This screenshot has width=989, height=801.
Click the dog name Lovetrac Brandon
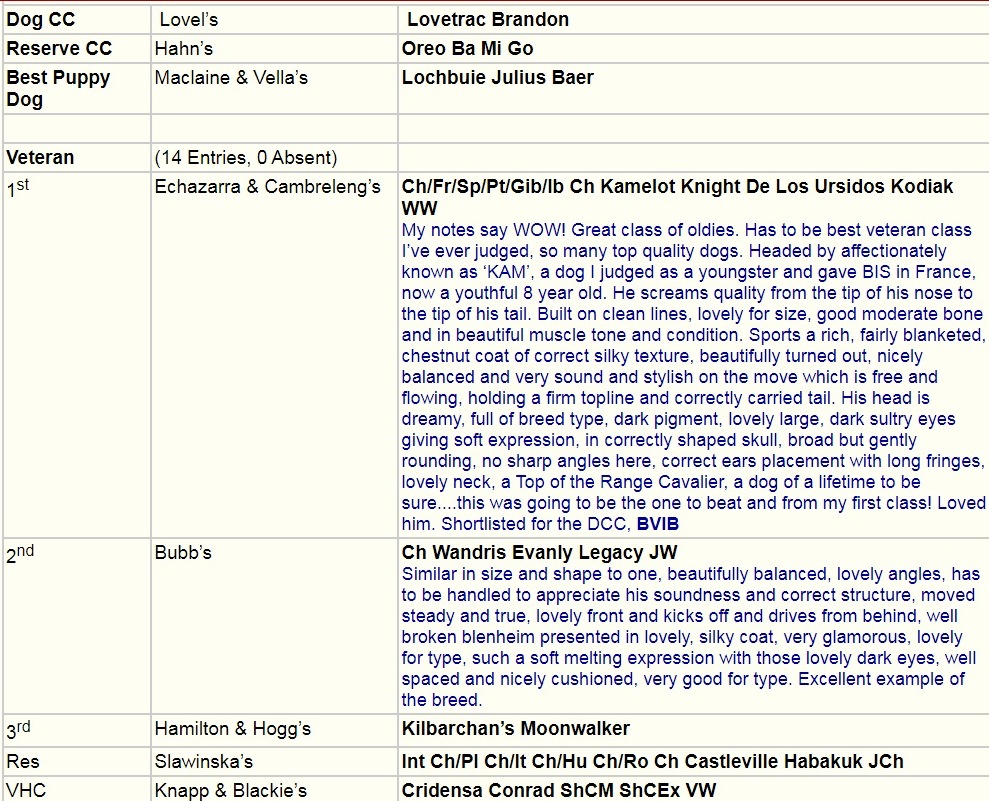coord(488,20)
